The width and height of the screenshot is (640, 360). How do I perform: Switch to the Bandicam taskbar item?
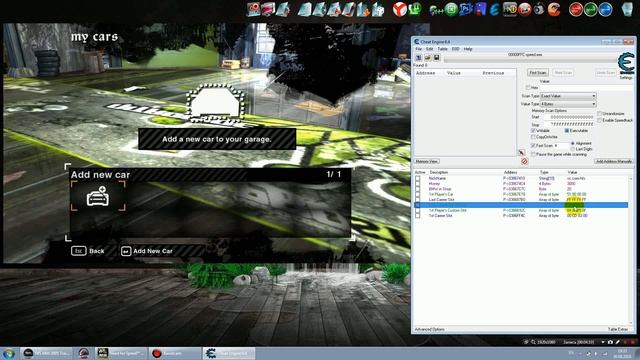pyautogui.click(x=175, y=353)
